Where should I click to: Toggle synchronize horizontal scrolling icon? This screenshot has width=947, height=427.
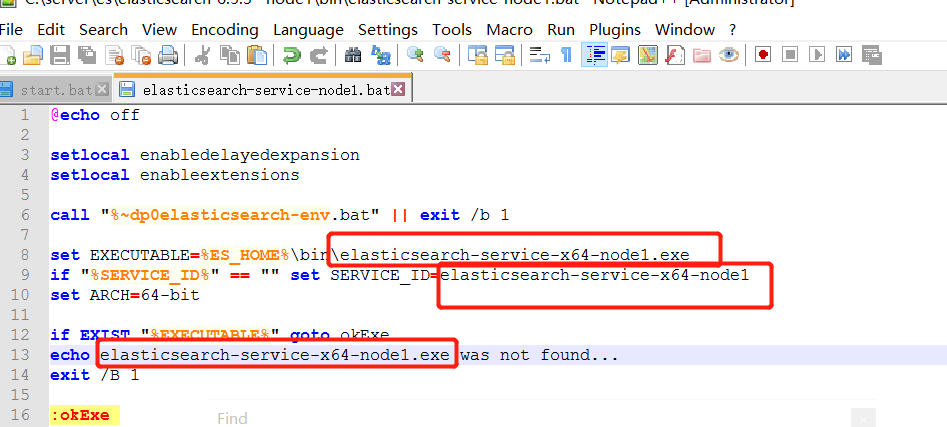pyautogui.click(x=504, y=56)
